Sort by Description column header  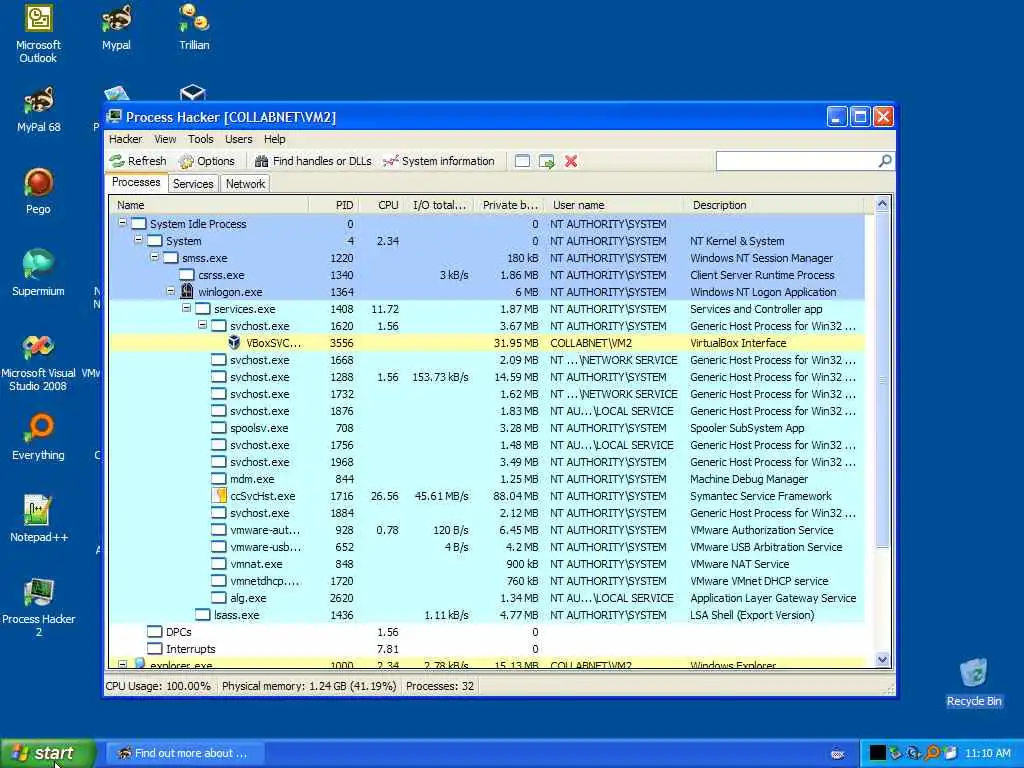click(x=774, y=205)
